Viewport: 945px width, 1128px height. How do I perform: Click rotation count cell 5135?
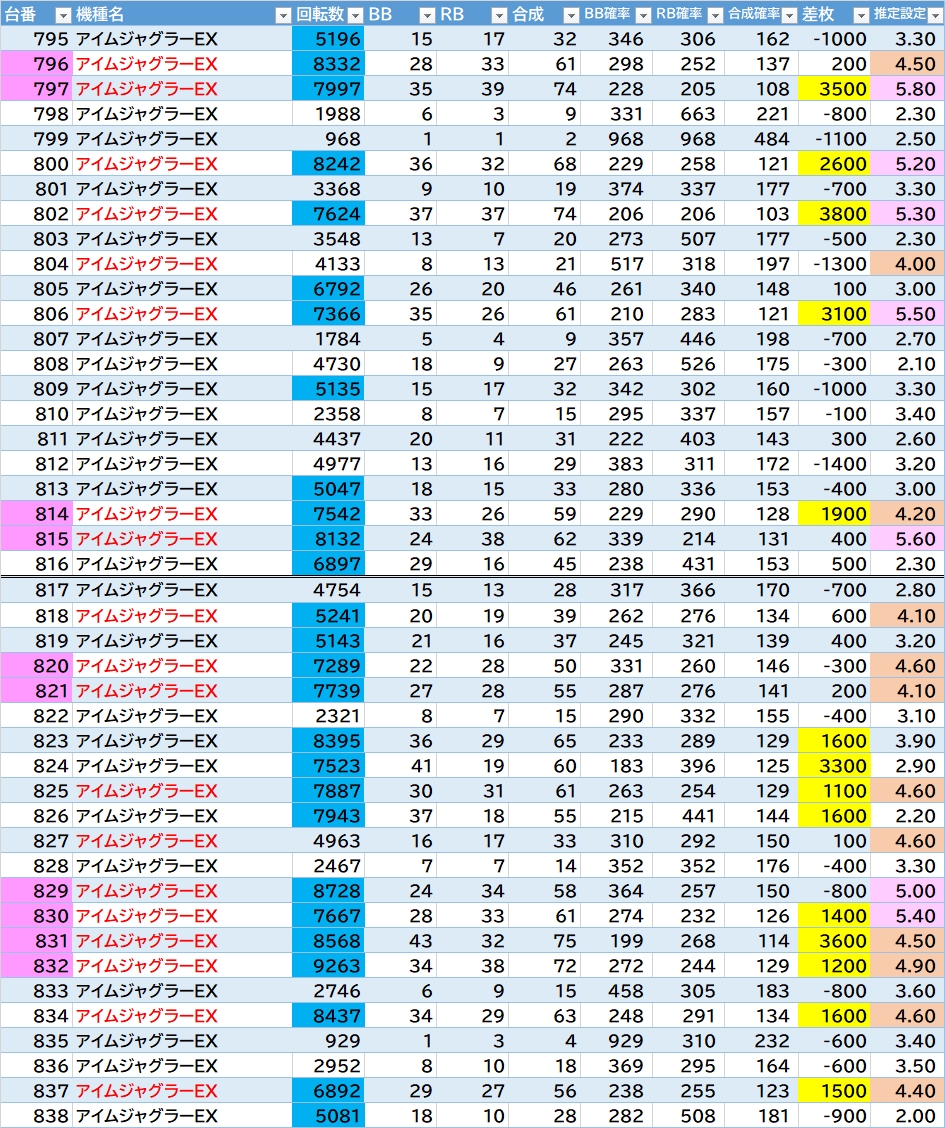[x=328, y=389]
